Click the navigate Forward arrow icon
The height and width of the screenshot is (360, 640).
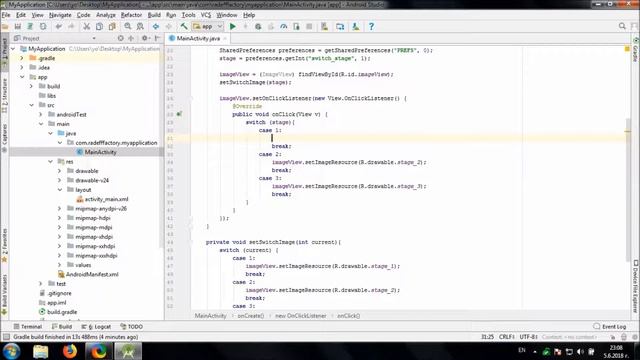pyautogui.click(x=169, y=27)
